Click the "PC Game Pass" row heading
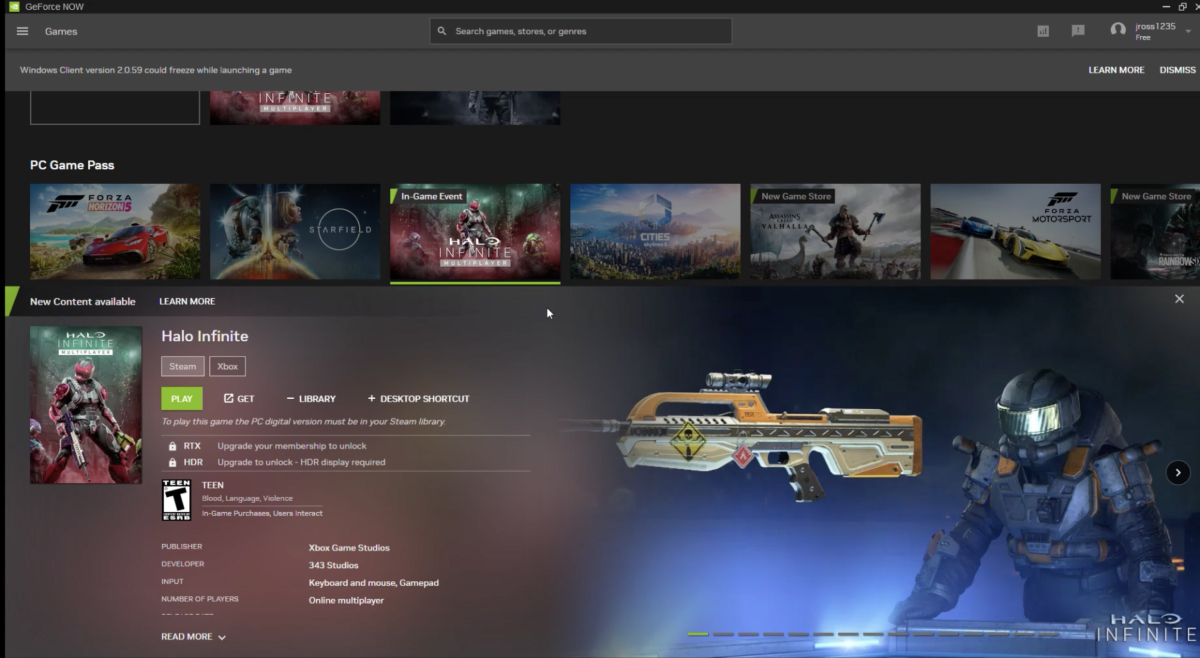 tap(72, 165)
